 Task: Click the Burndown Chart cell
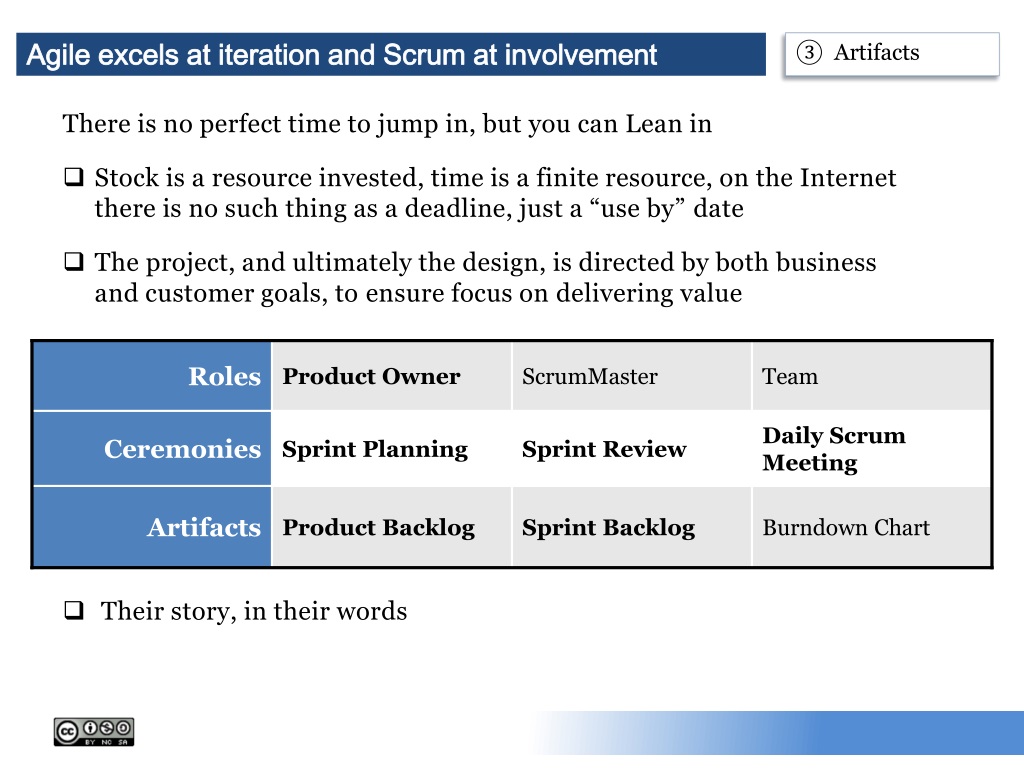tap(871, 526)
